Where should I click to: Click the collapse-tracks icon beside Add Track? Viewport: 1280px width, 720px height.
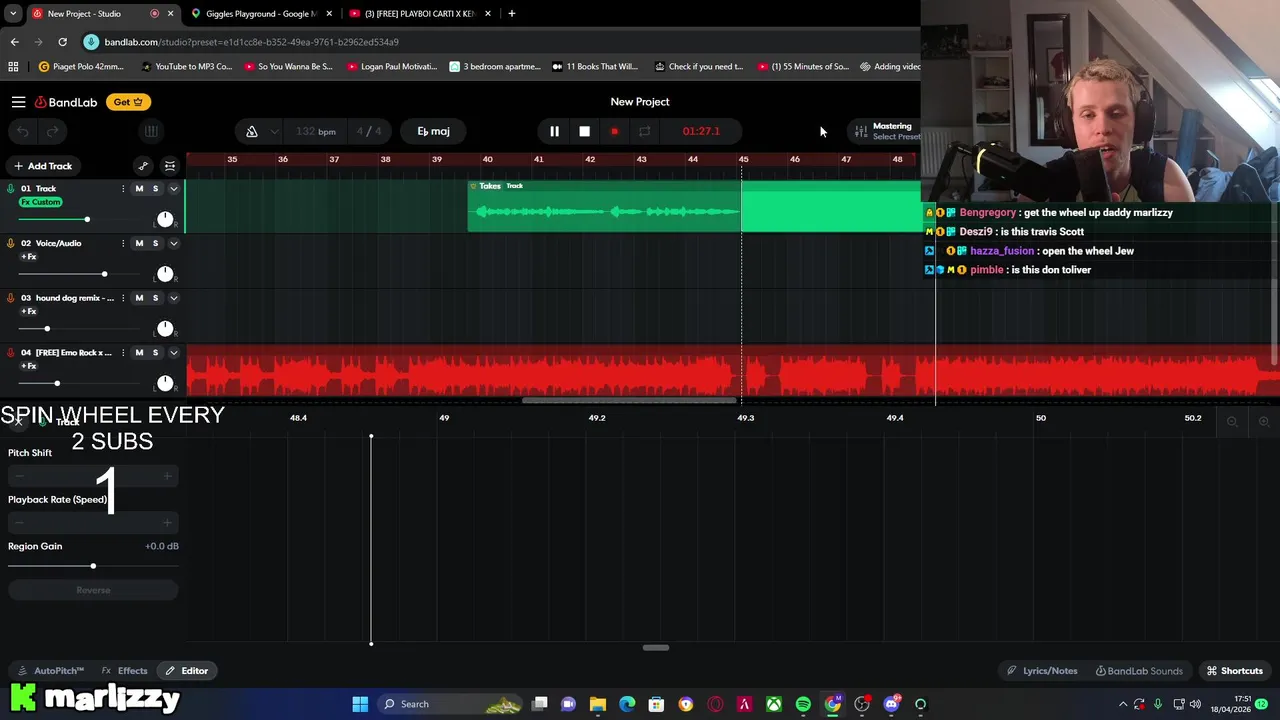pos(170,166)
